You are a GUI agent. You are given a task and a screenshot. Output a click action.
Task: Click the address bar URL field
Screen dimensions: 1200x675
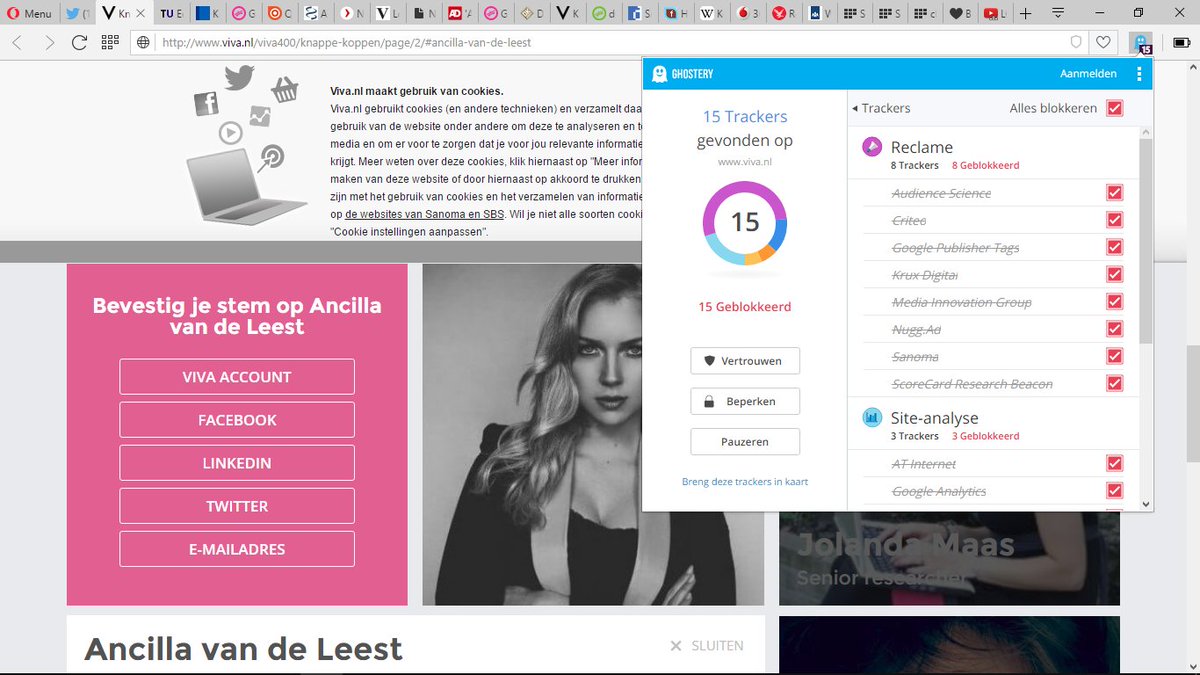coord(610,42)
